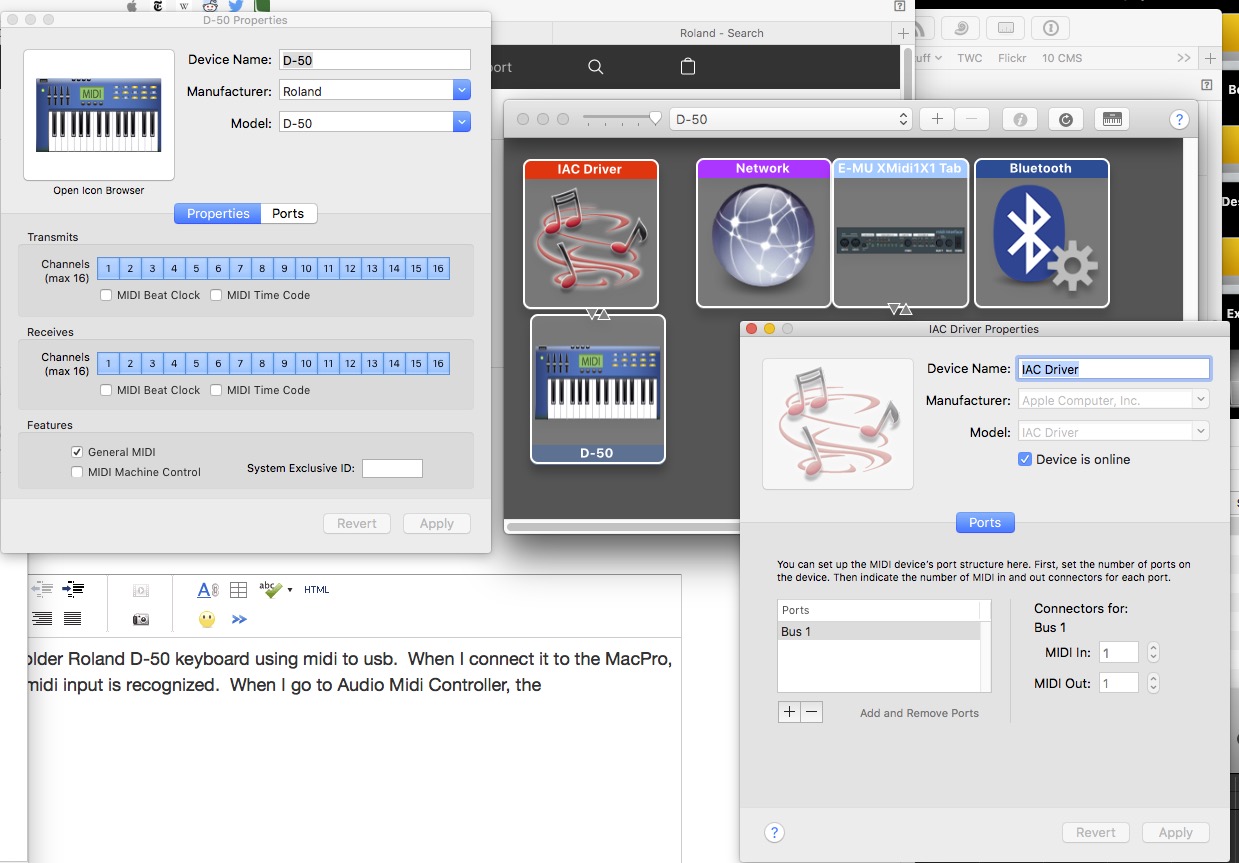
Task: Enable MIDI Machine Control
Action: coord(77,471)
